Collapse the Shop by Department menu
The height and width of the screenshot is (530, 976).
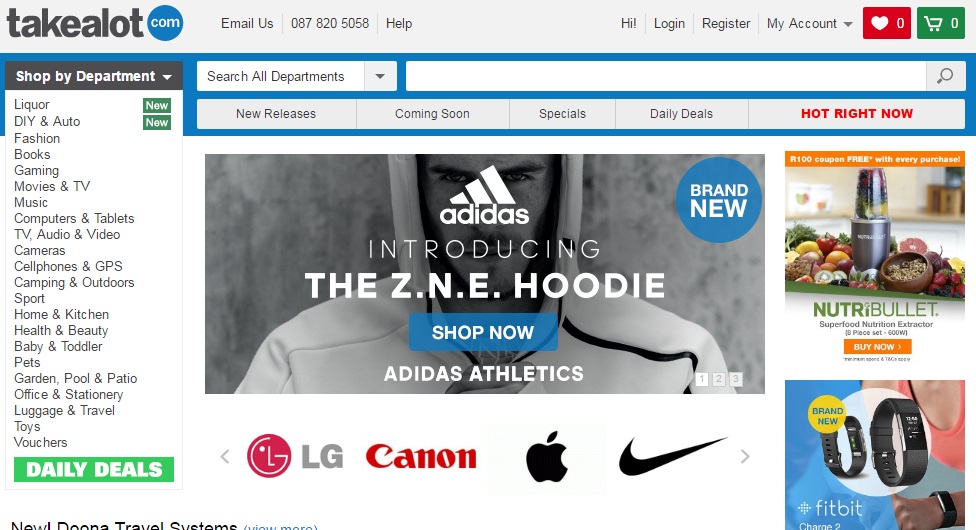tap(94, 76)
